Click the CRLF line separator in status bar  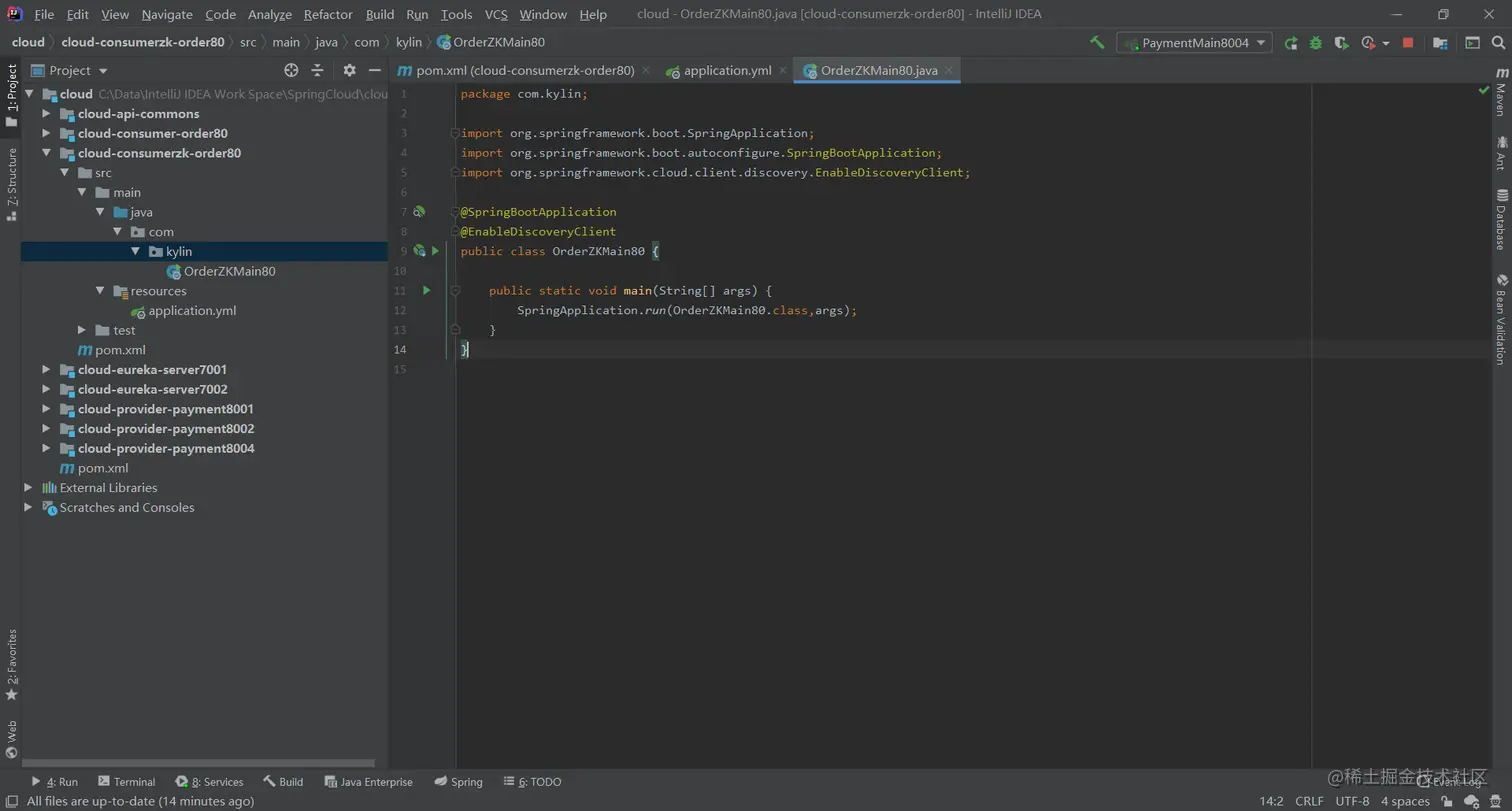click(1309, 801)
